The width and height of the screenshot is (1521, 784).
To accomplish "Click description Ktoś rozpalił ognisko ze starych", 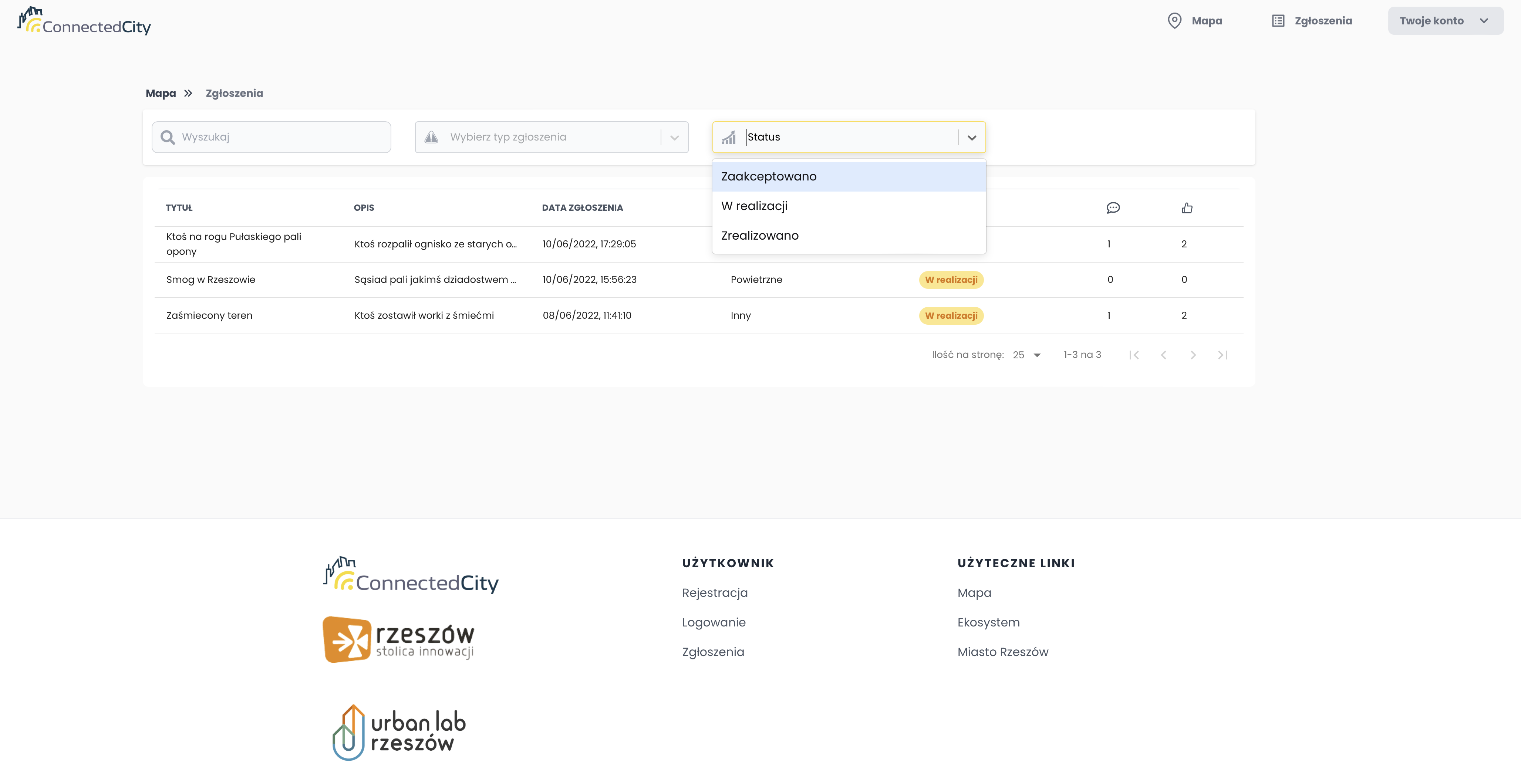I will coord(435,244).
